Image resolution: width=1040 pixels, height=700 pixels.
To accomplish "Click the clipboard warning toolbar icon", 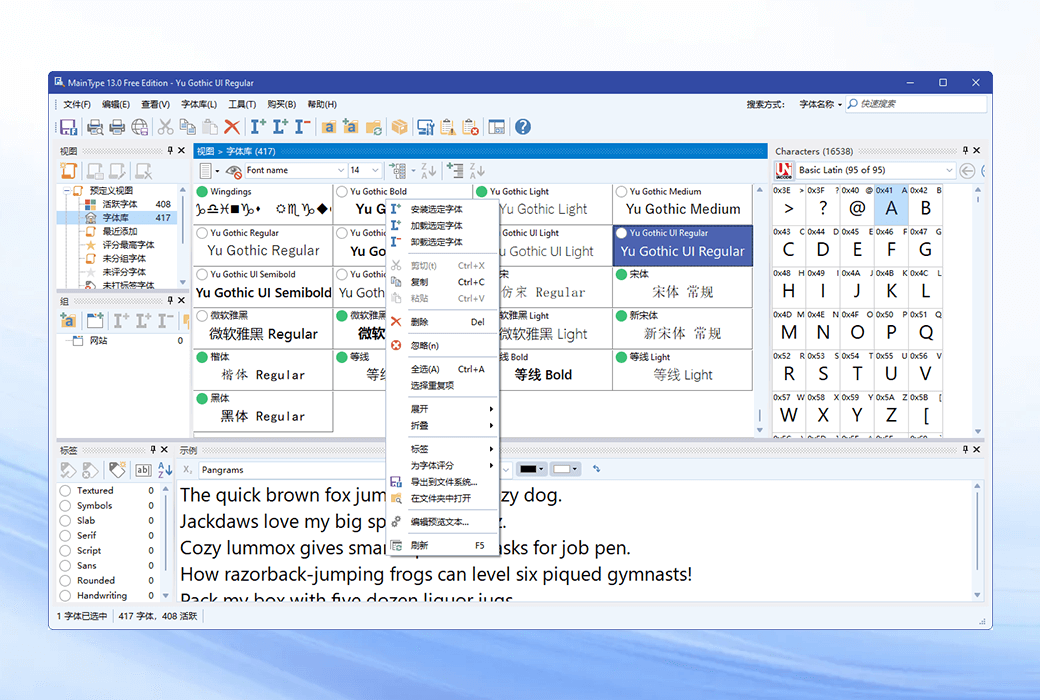I will [448, 127].
